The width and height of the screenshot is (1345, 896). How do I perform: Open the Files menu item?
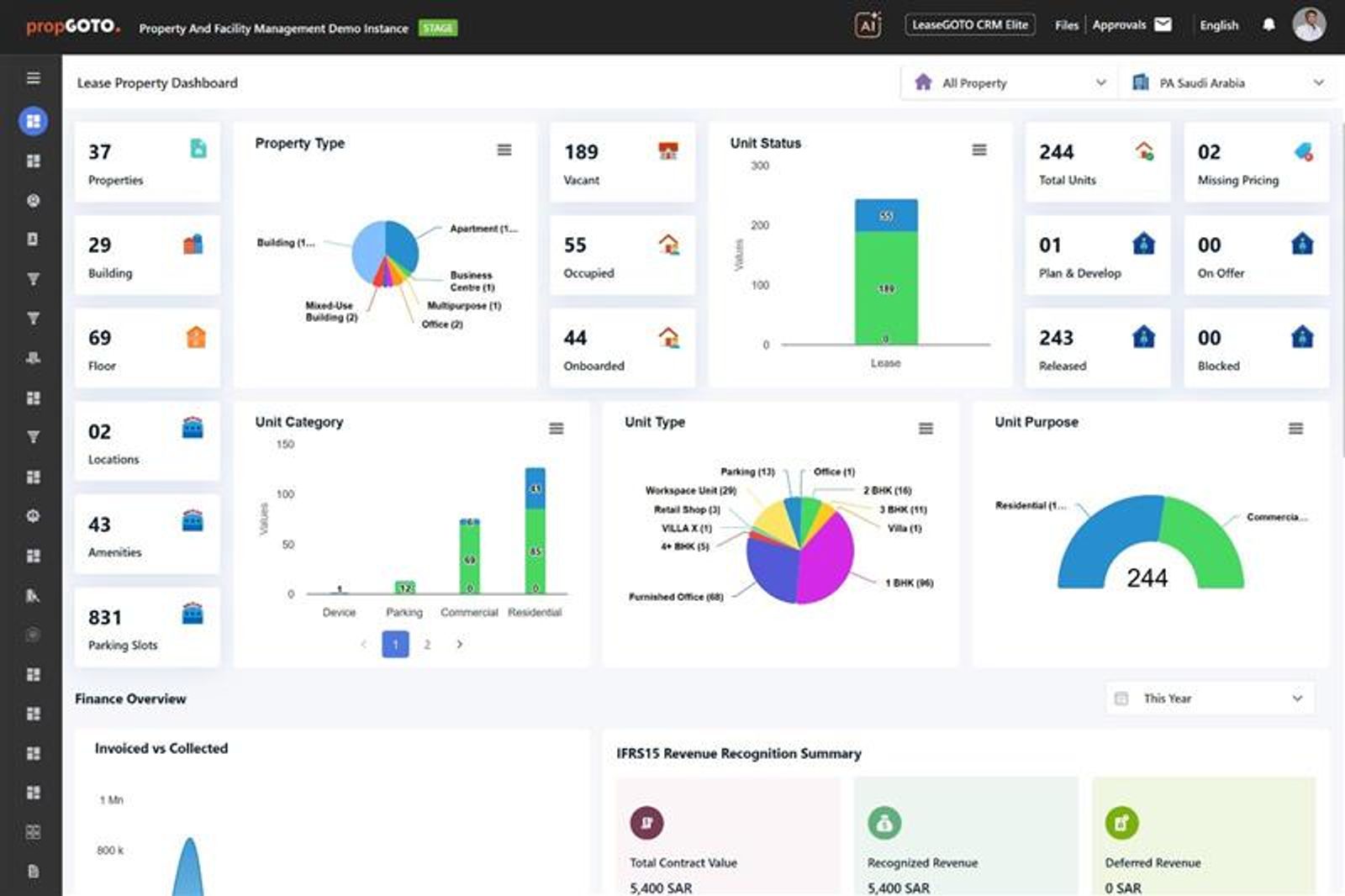1066,25
